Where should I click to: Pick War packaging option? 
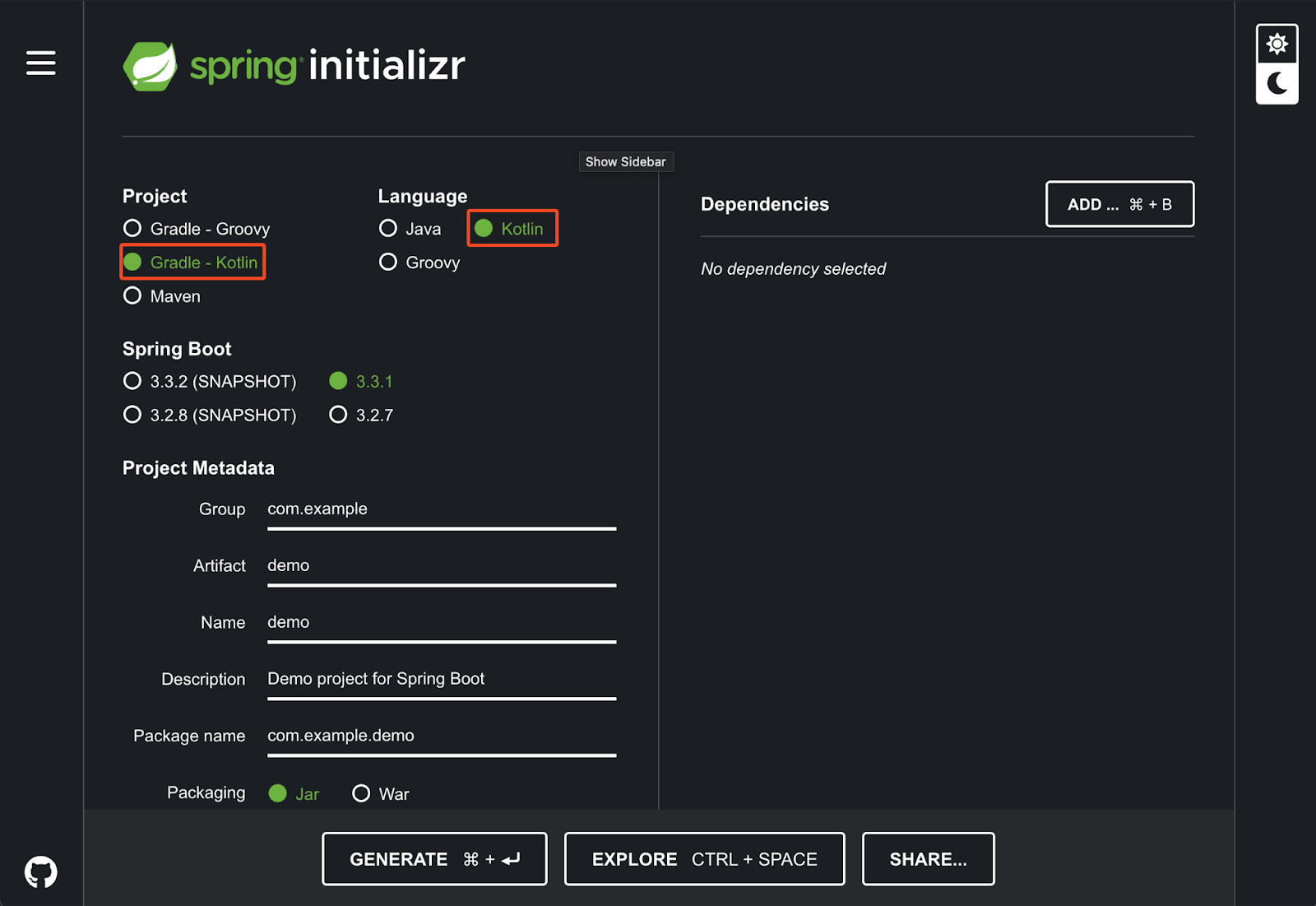pyautogui.click(x=381, y=793)
